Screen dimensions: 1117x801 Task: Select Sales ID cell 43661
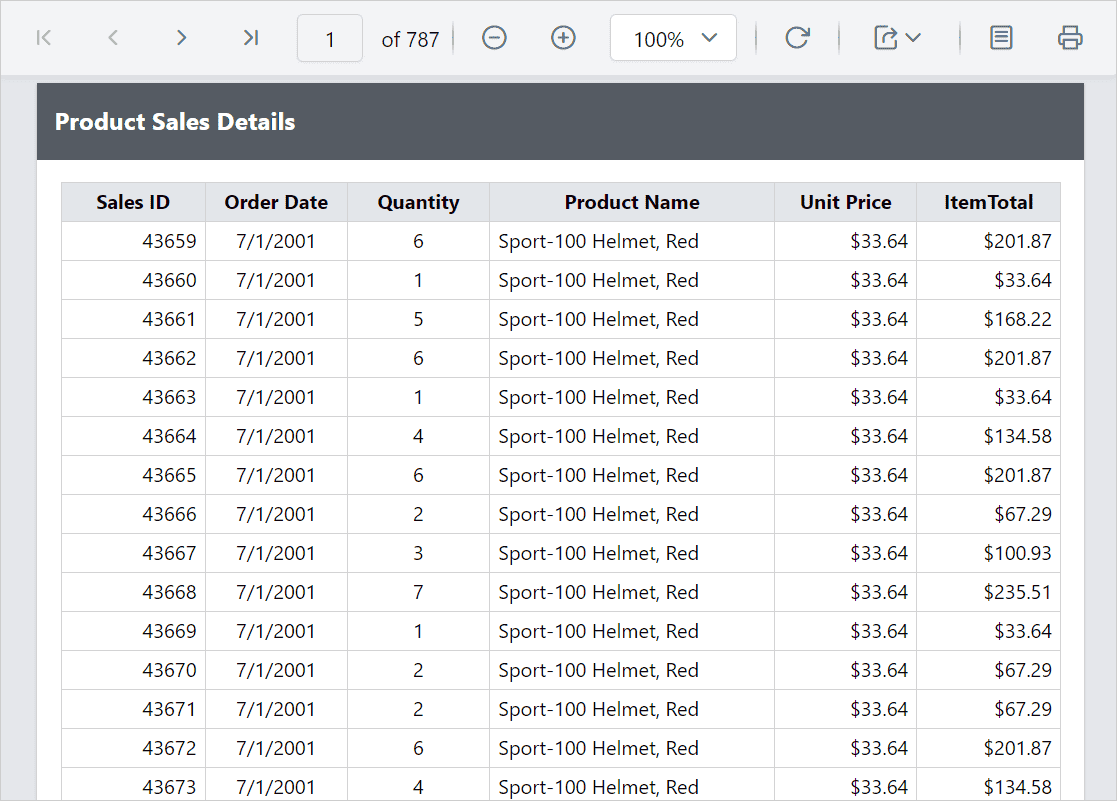(133, 319)
